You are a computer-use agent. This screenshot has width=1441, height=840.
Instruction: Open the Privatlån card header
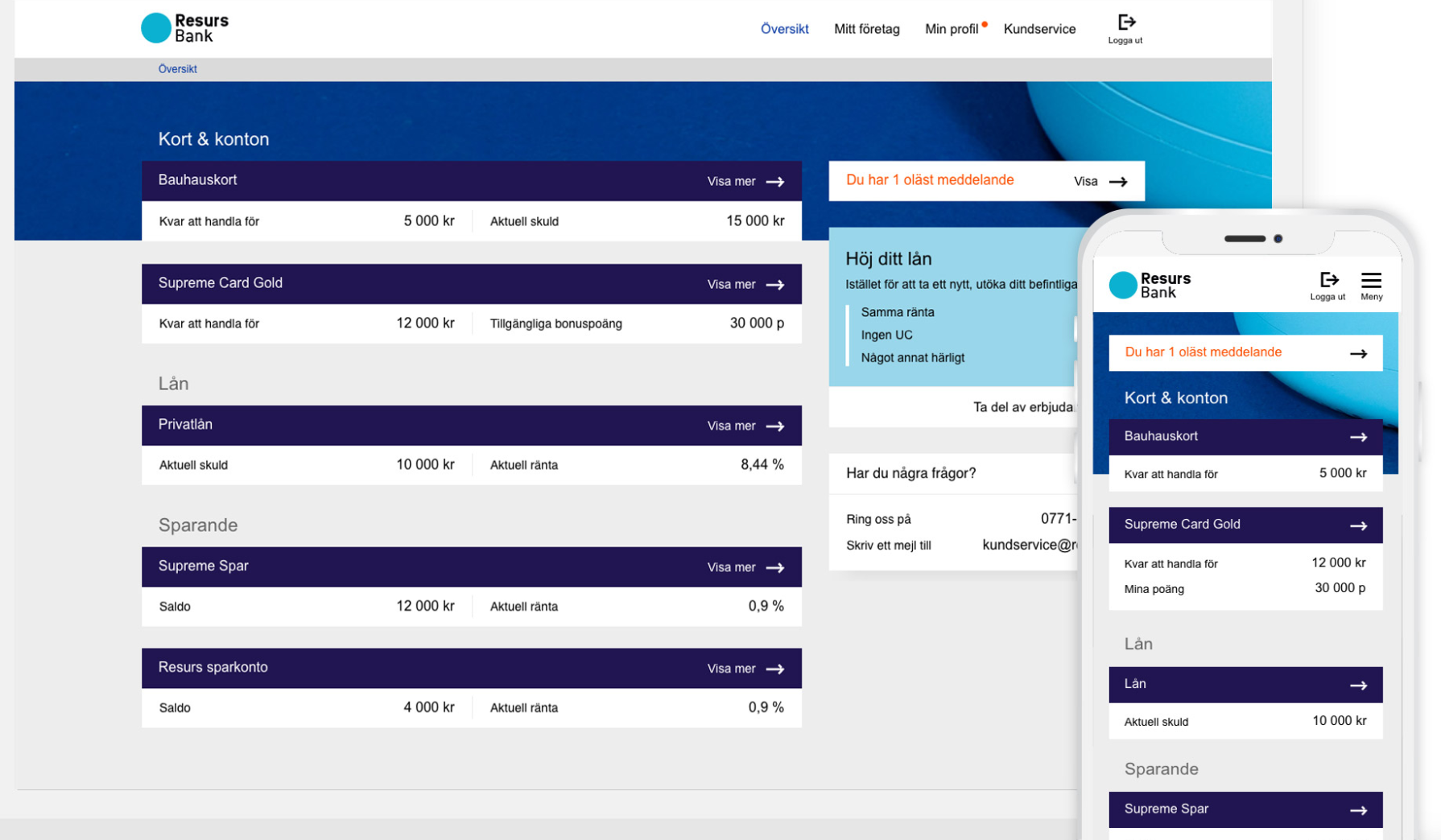[472, 426]
